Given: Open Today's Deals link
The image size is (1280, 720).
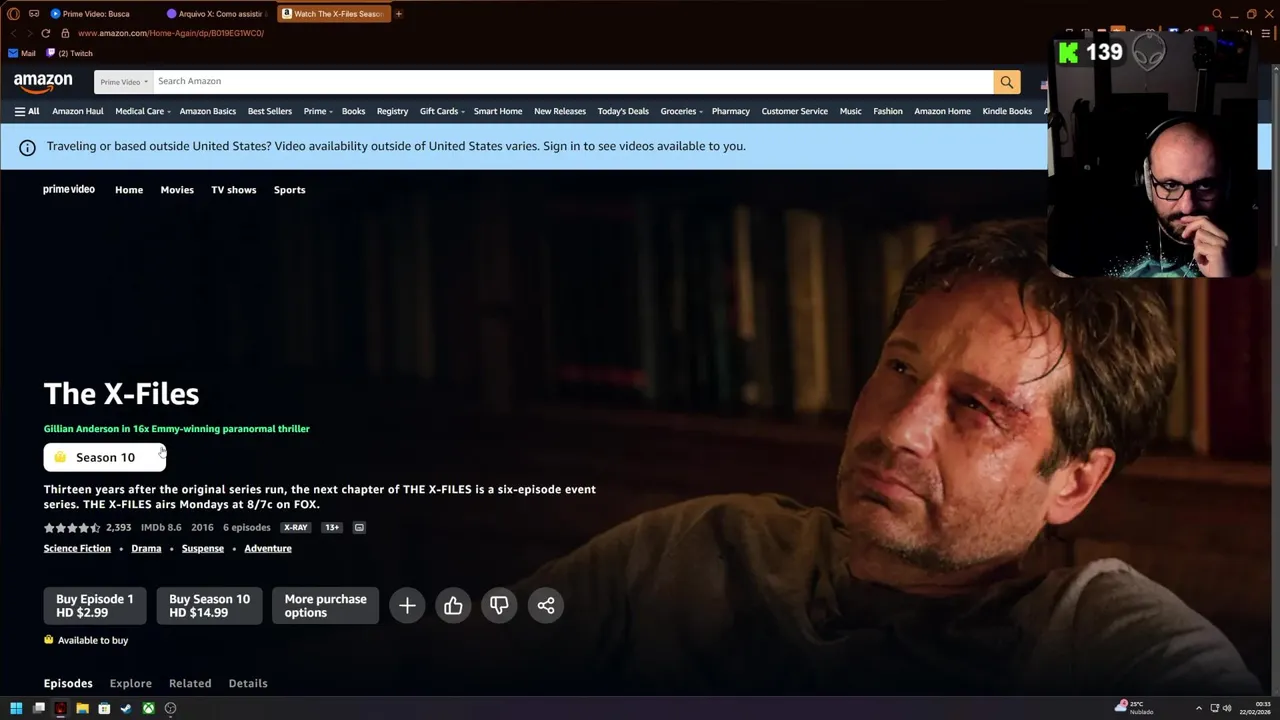Looking at the screenshot, I should click(x=623, y=111).
